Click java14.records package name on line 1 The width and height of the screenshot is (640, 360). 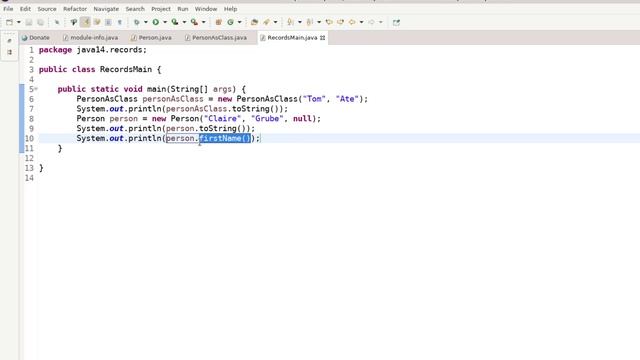pyautogui.click(x=109, y=50)
